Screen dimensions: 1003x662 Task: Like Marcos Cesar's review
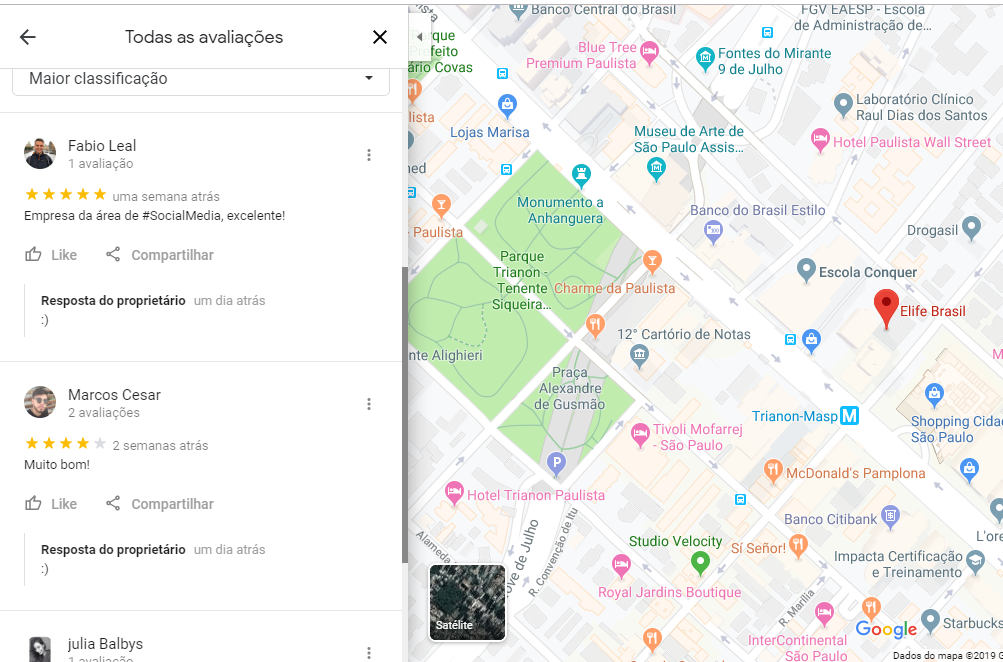pyautogui.click(x=51, y=504)
